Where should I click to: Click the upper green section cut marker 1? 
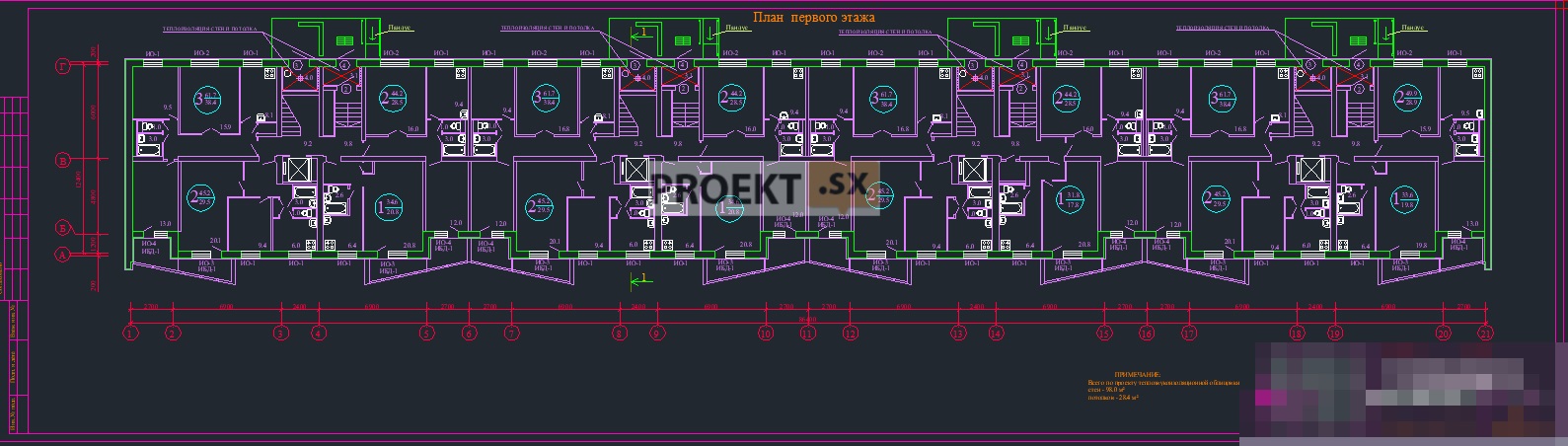641,34
